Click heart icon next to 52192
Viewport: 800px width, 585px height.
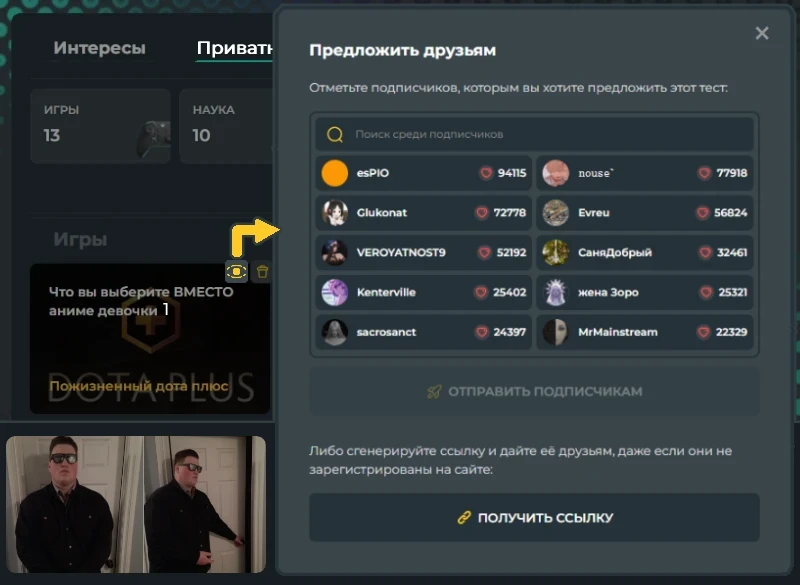(485, 252)
